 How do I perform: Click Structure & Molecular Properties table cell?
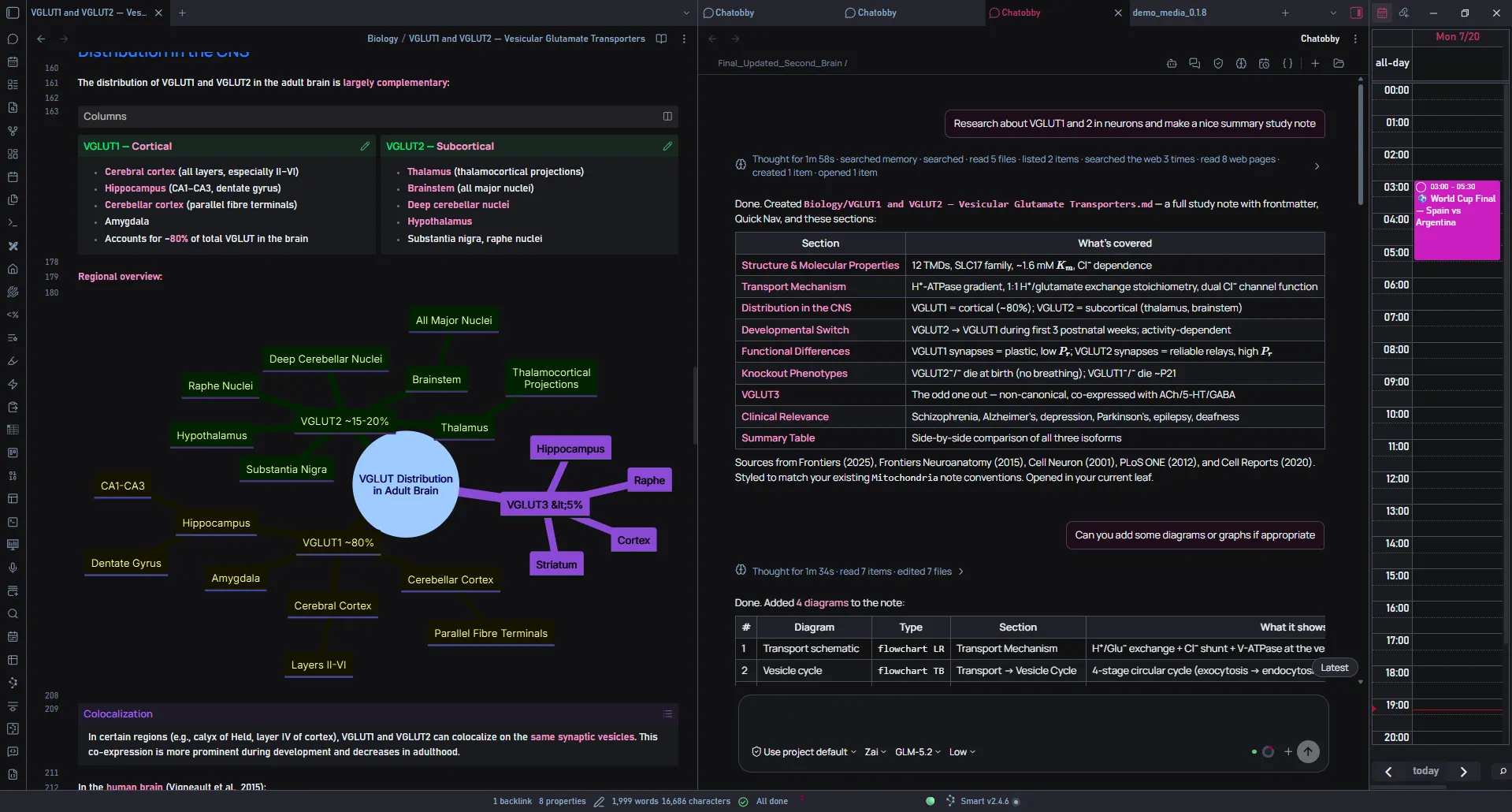point(819,266)
